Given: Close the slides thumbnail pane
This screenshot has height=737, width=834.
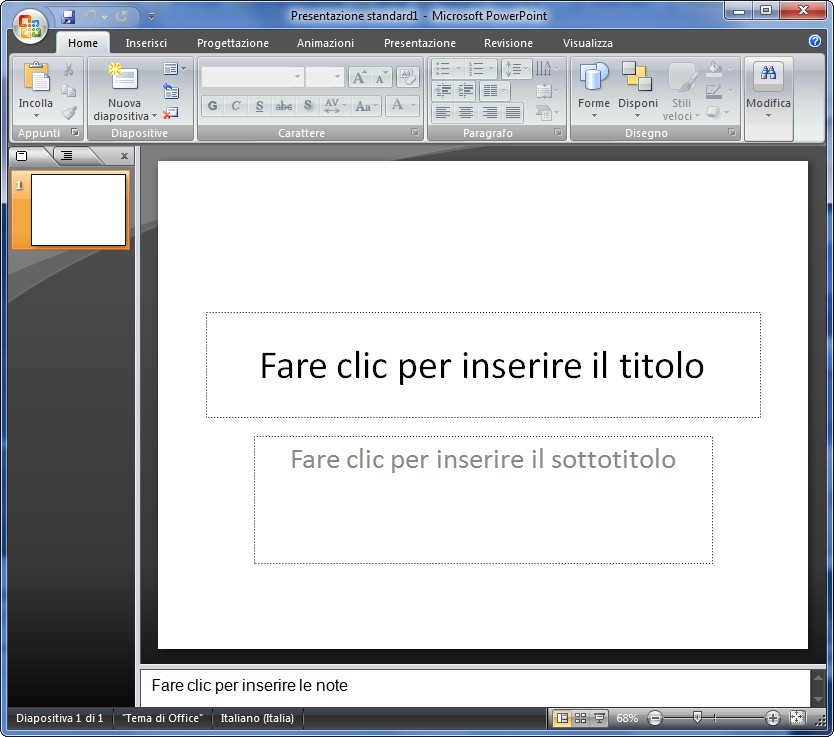Looking at the screenshot, I should (124, 156).
